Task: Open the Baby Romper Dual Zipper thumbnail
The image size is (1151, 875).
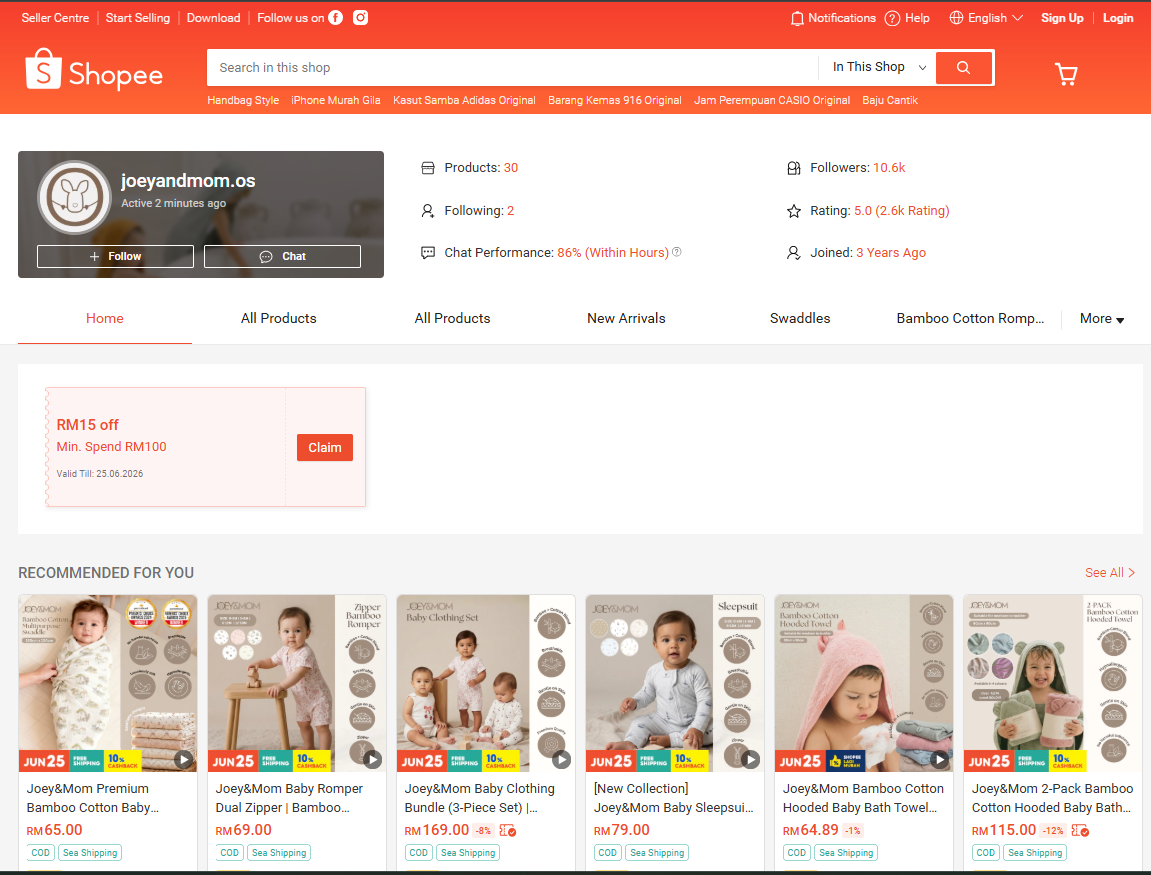Action: [297, 683]
